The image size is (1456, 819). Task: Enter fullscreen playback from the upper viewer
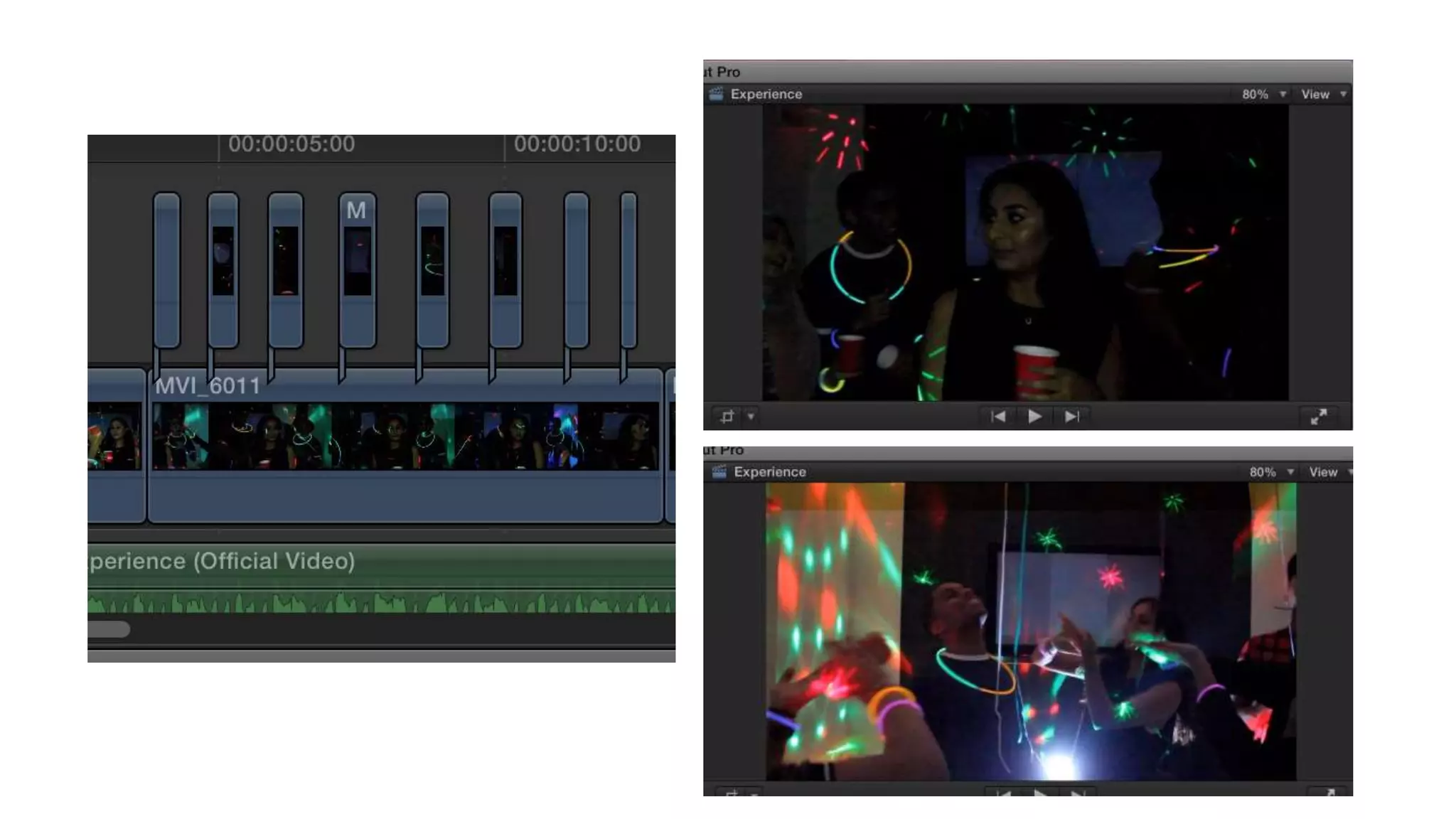click(x=1318, y=417)
